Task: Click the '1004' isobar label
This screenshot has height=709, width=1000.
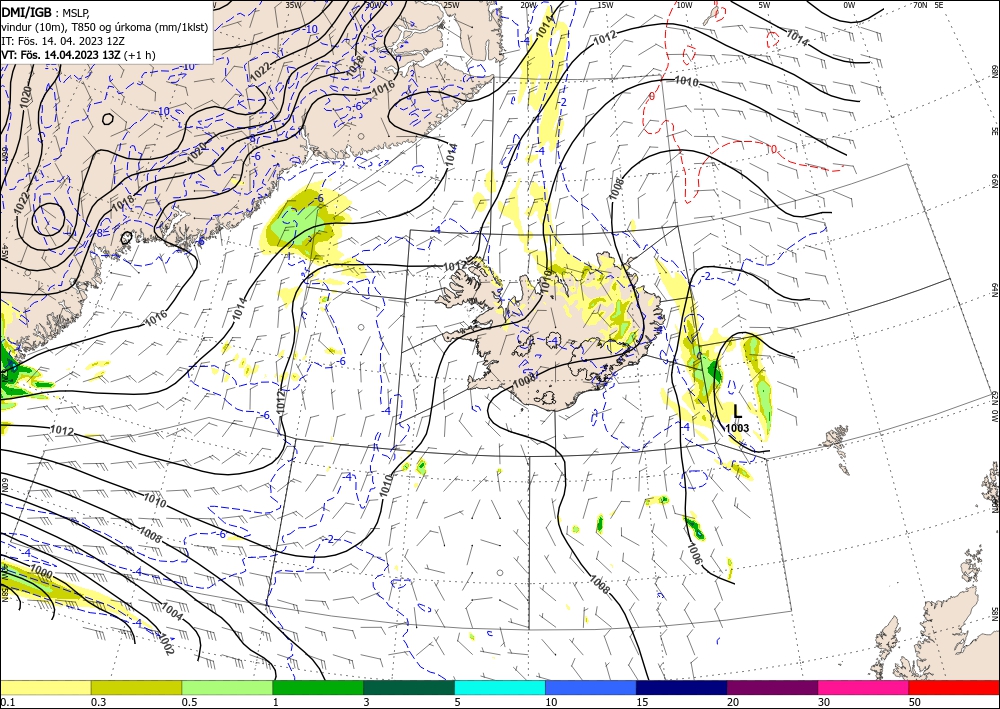Action: point(172,611)
